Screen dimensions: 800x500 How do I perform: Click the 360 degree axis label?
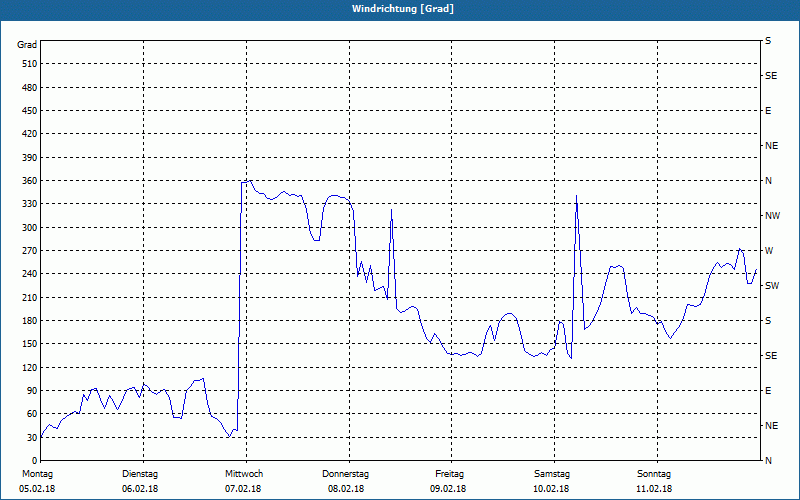point(30,181)
